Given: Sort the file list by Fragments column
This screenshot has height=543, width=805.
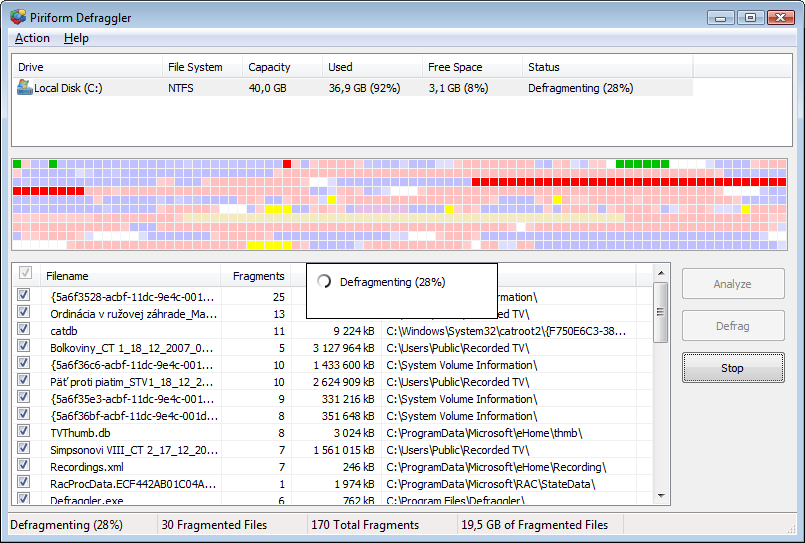Looking at the screenshot, I should click(256, 276).
